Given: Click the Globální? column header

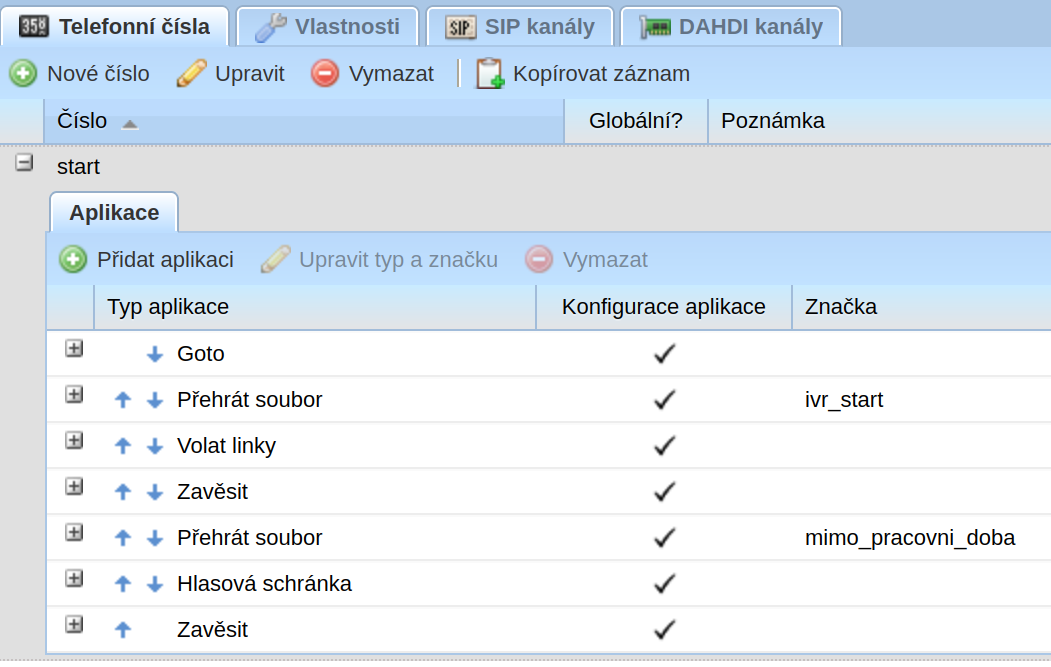Looking at the screenshot, I should (x=636, y=121).
